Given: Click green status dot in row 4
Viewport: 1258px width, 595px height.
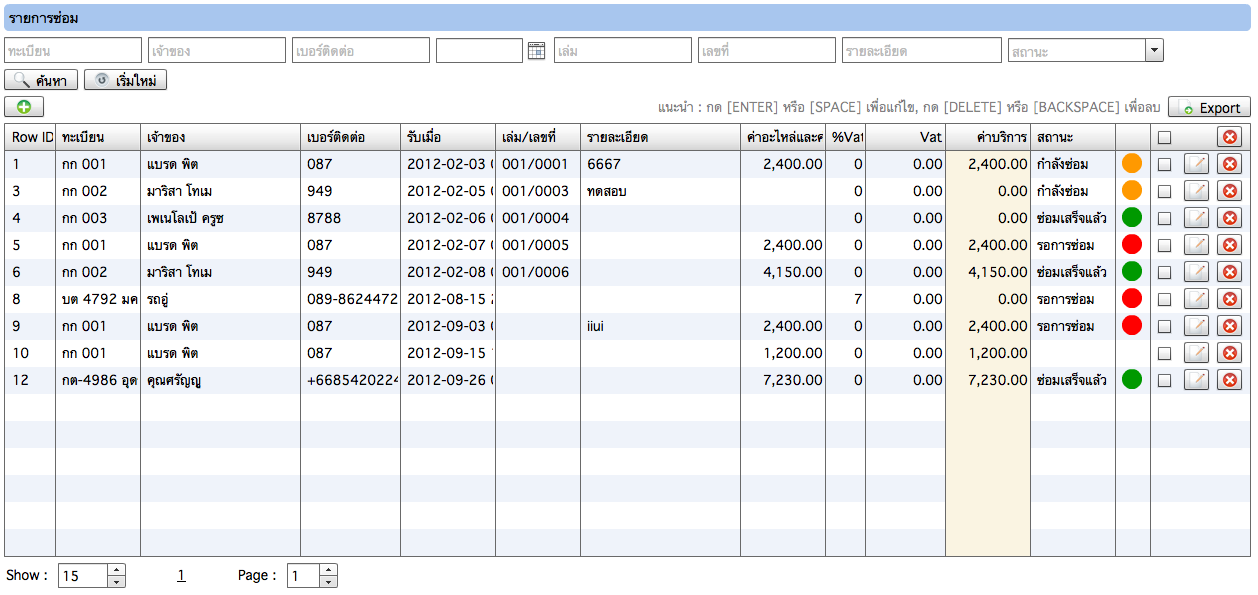Looking at the screenshot, I should pyautogui.click(x=1132, y=218).
